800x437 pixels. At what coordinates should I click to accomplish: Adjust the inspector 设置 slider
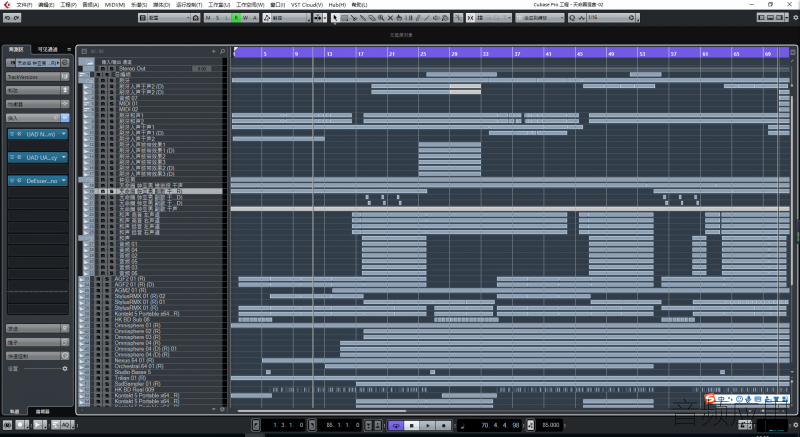pyautogui.click(x=44, y=369)
